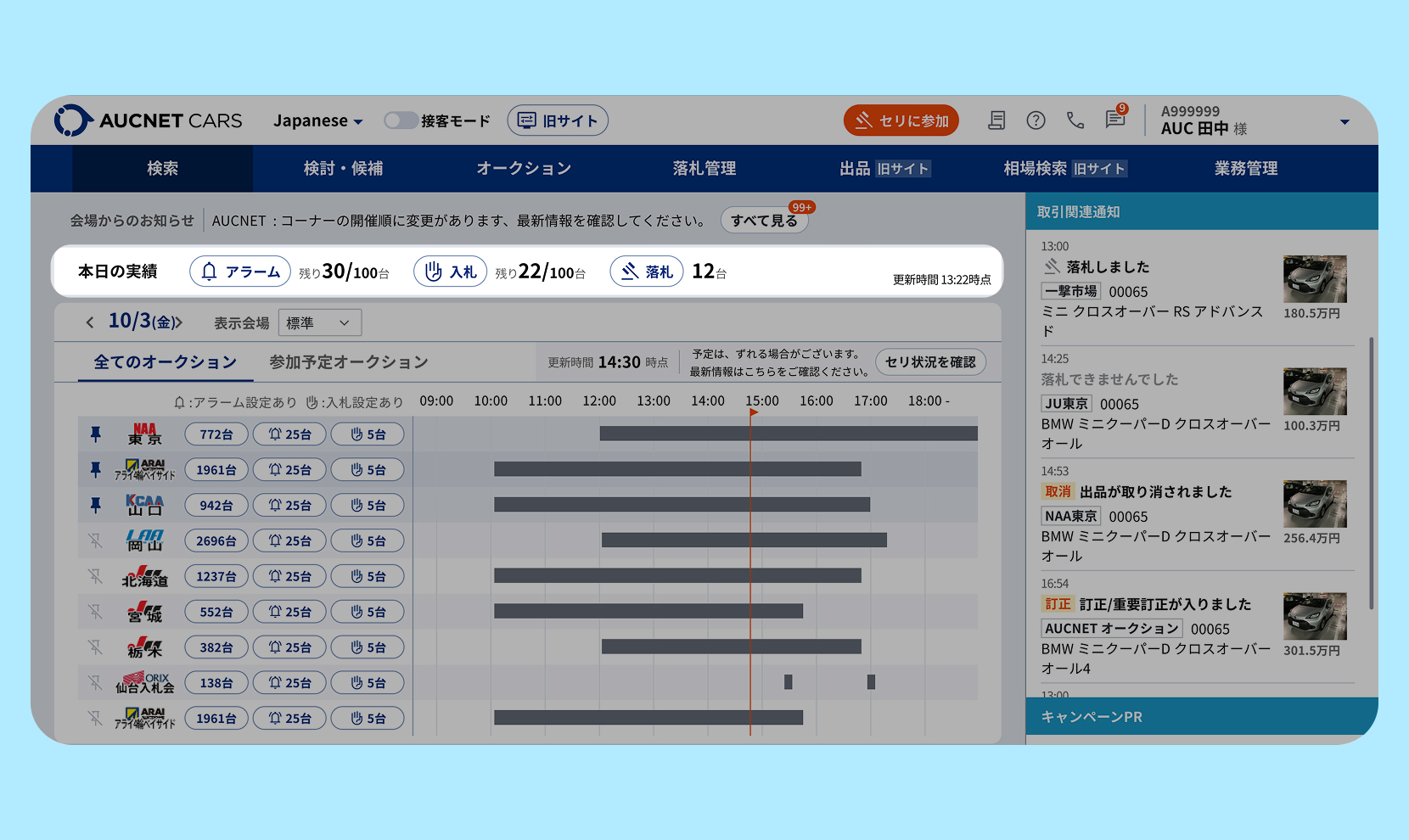Unpin the KCAA山口 auction row
Screen dimensions: 1409x840
[x=96, y=506]
